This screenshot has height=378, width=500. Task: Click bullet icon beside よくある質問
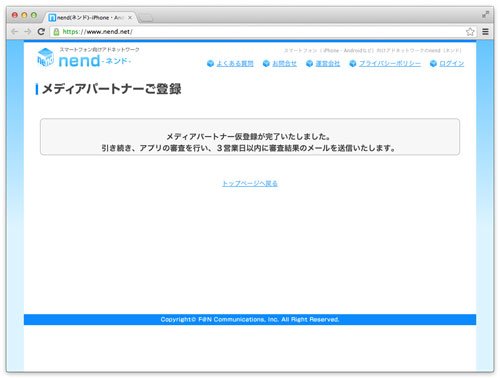(x=210, y=63)
